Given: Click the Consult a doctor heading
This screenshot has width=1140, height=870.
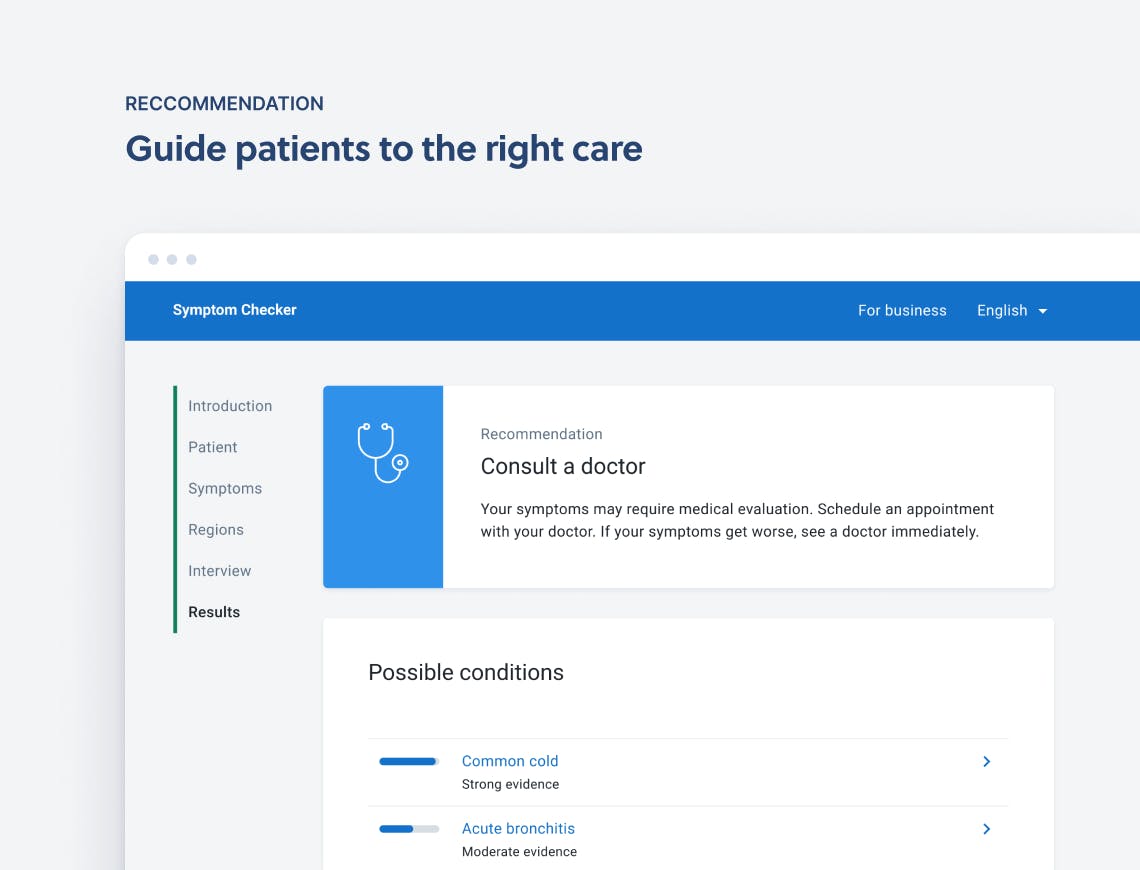Looking at the screenshot, I should (x=563, y=466).
